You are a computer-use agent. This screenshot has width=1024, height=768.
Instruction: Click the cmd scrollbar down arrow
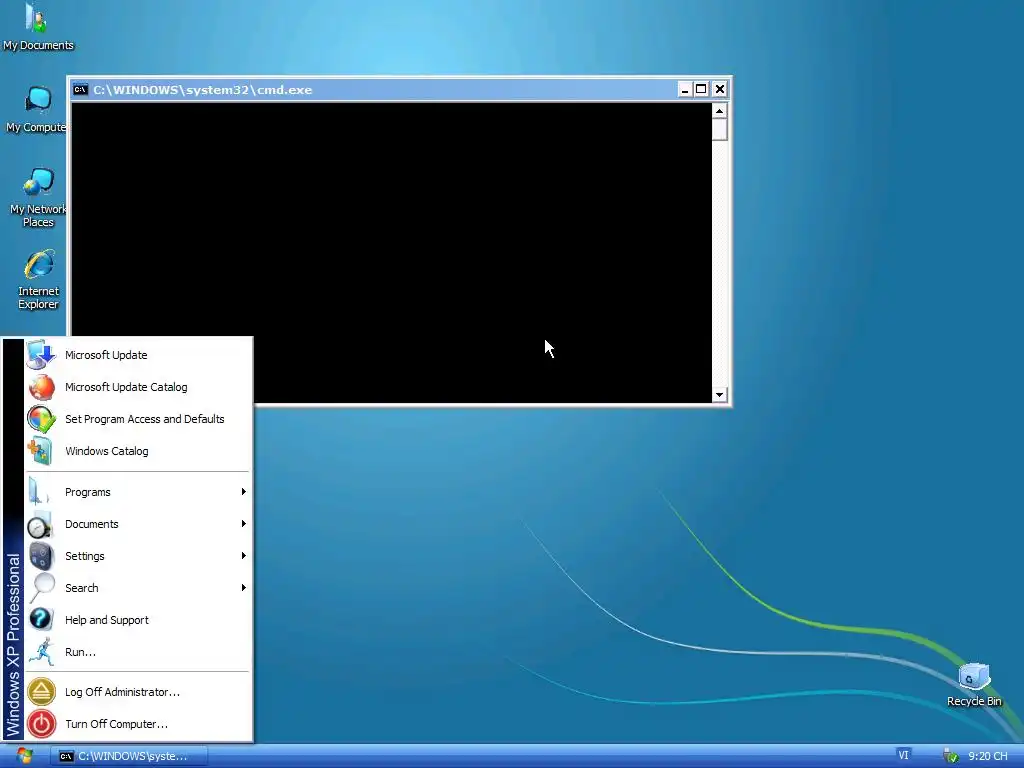pyautogui.click(x=720, y=394)
